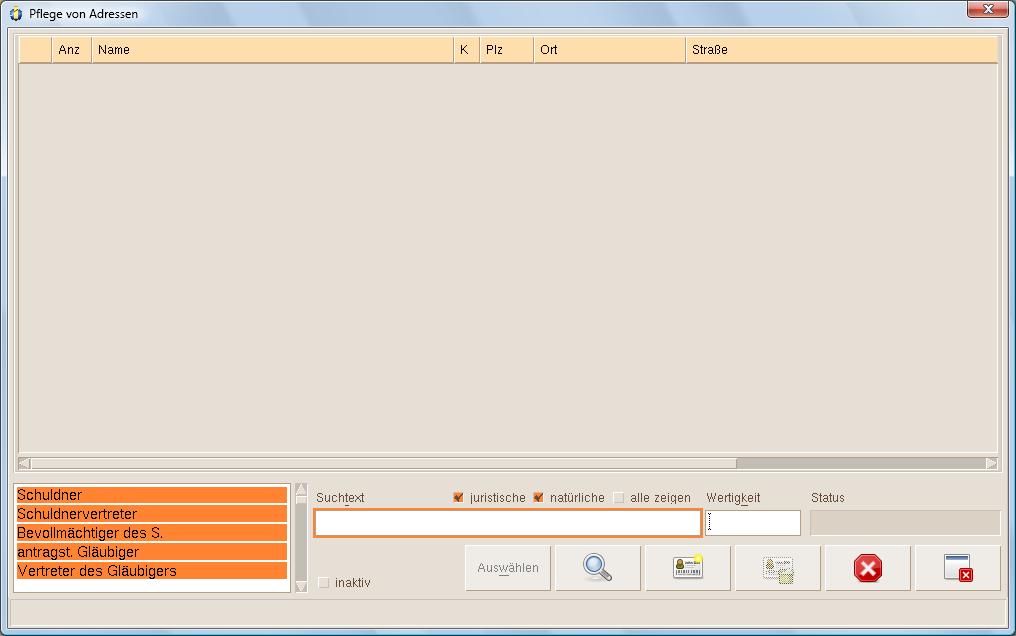The image size is (1016, 636).
Task: Select Bevollmächtiger des S. entry
Action: 152,533
